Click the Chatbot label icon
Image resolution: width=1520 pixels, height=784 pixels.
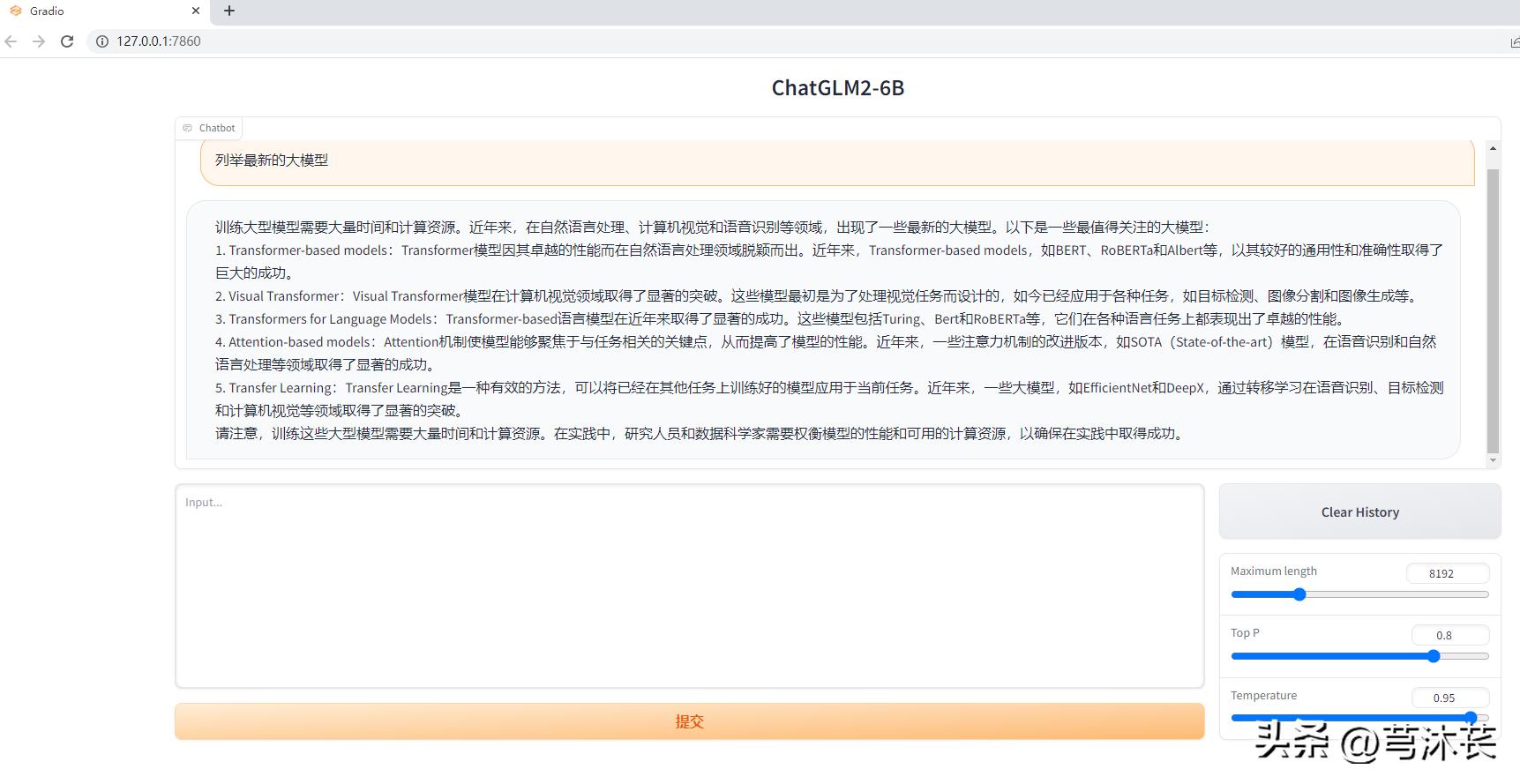pos(187,128)
